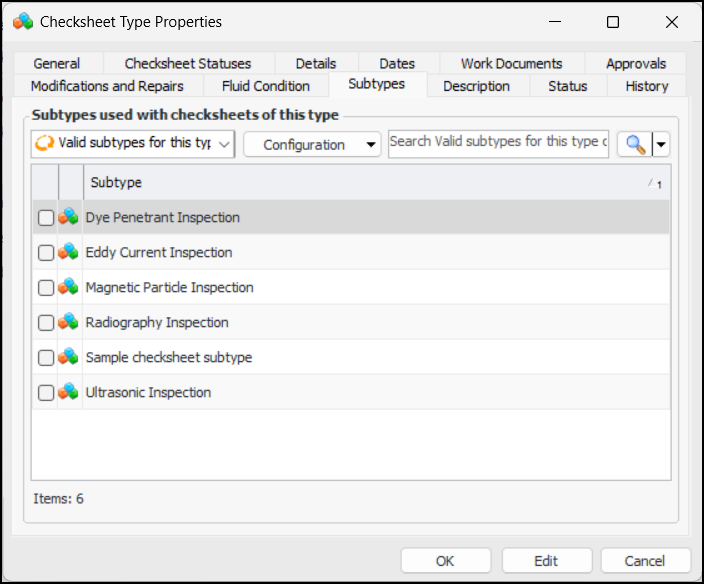Enable the Ultrasonic Inspection checkbox
Screen dimensions: 704x584
[x=46, y=393]
